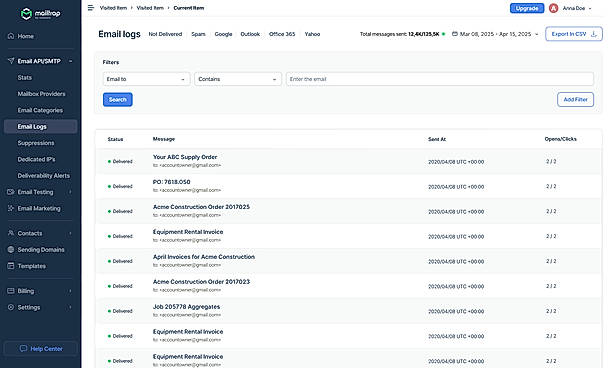Click Total messages sent counter

pyautogui.click(x=402, y=34)
